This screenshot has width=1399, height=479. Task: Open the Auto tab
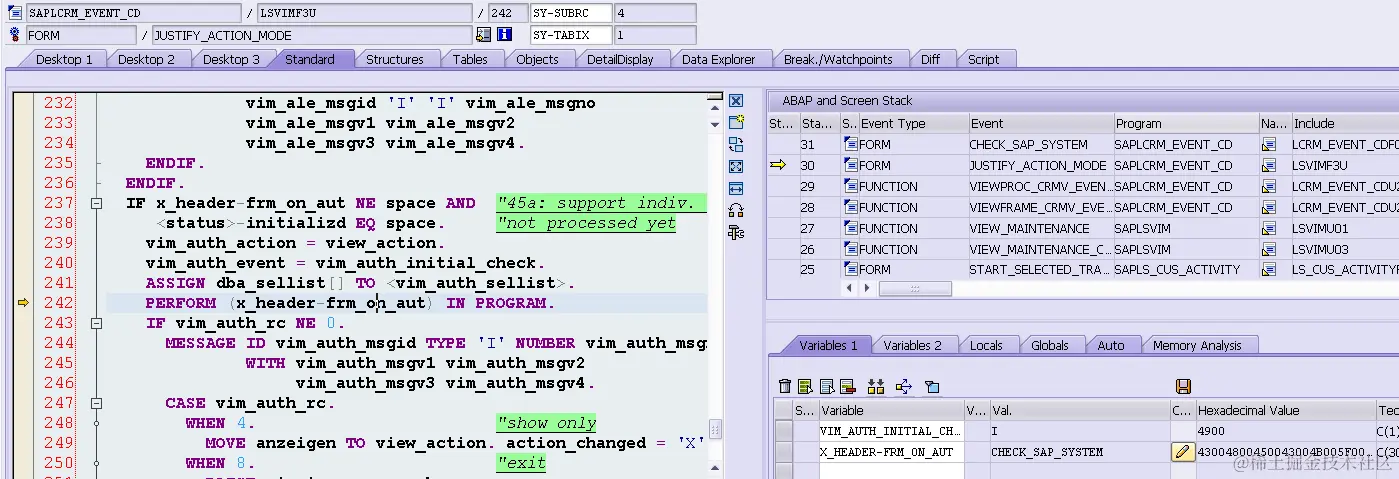1111,345
